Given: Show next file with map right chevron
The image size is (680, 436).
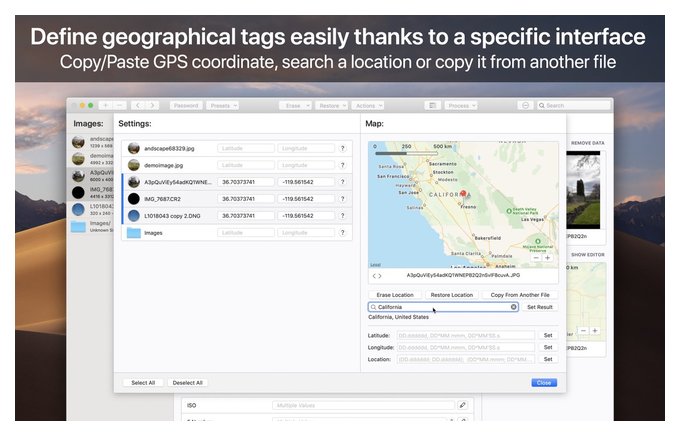Looking at the screenshot, I should click(380, 275).
